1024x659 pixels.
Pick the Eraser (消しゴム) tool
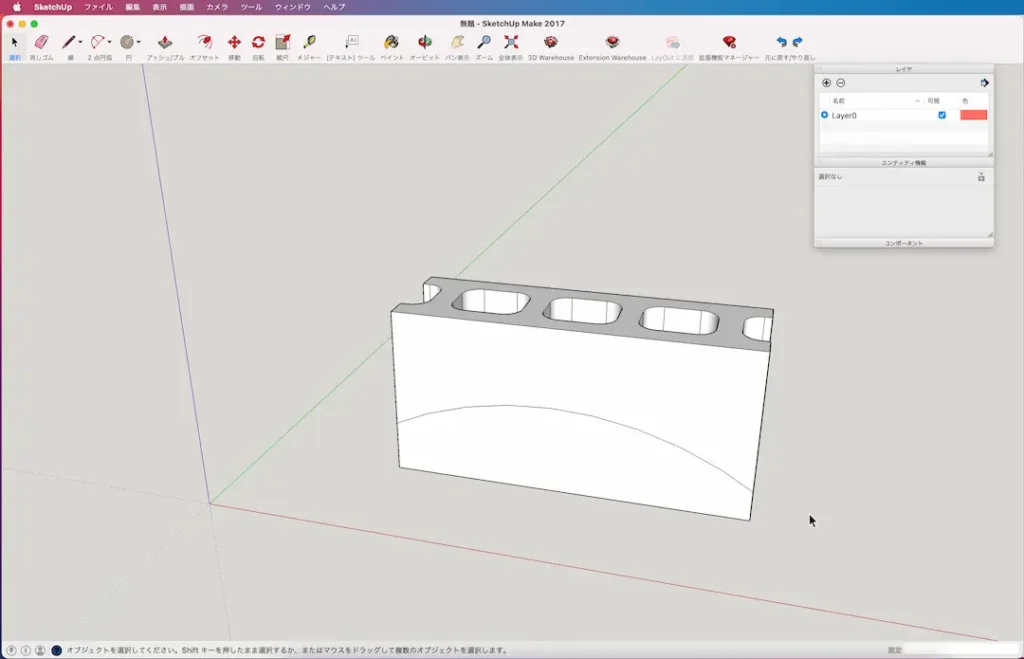(41, 42)
